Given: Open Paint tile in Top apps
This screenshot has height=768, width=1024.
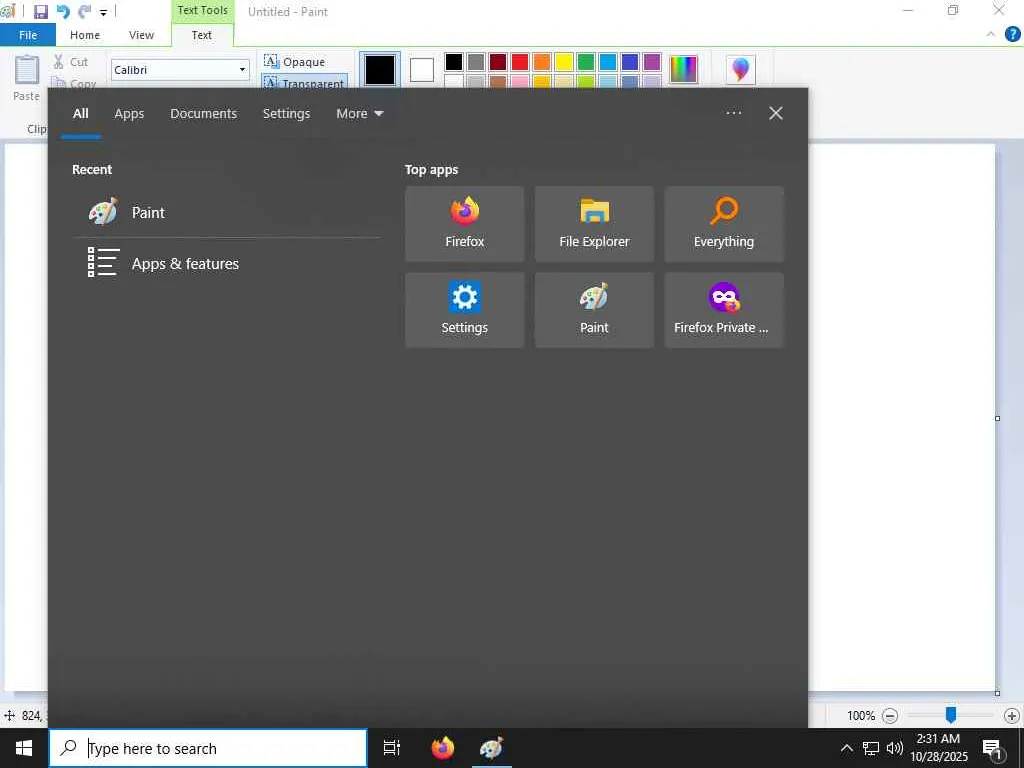Looking at the screenshot, I should tap(594, 310).
